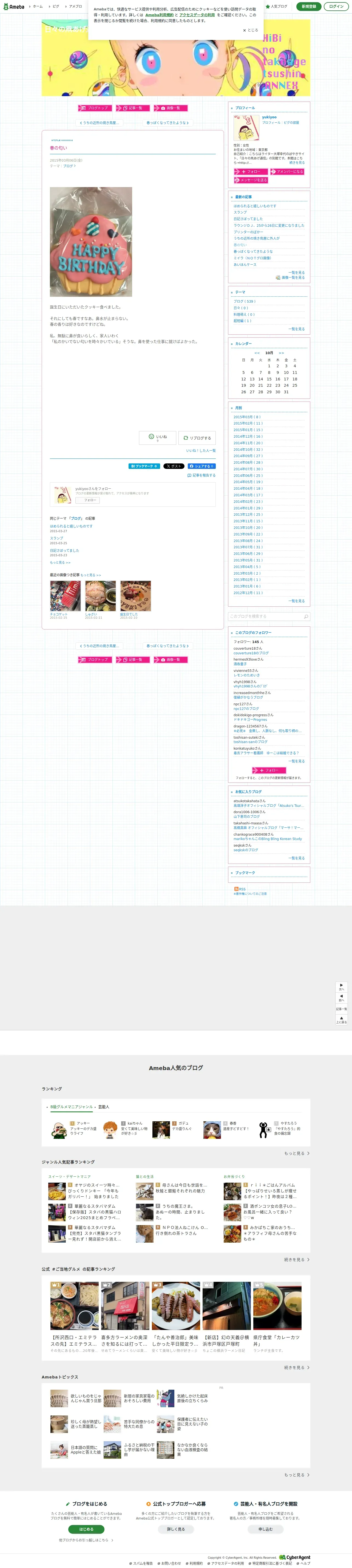This screenshot has width=352, height=1568.
Task: Open archive 2015年03月 ( 8 )
Action: click(x=247, y=417)
